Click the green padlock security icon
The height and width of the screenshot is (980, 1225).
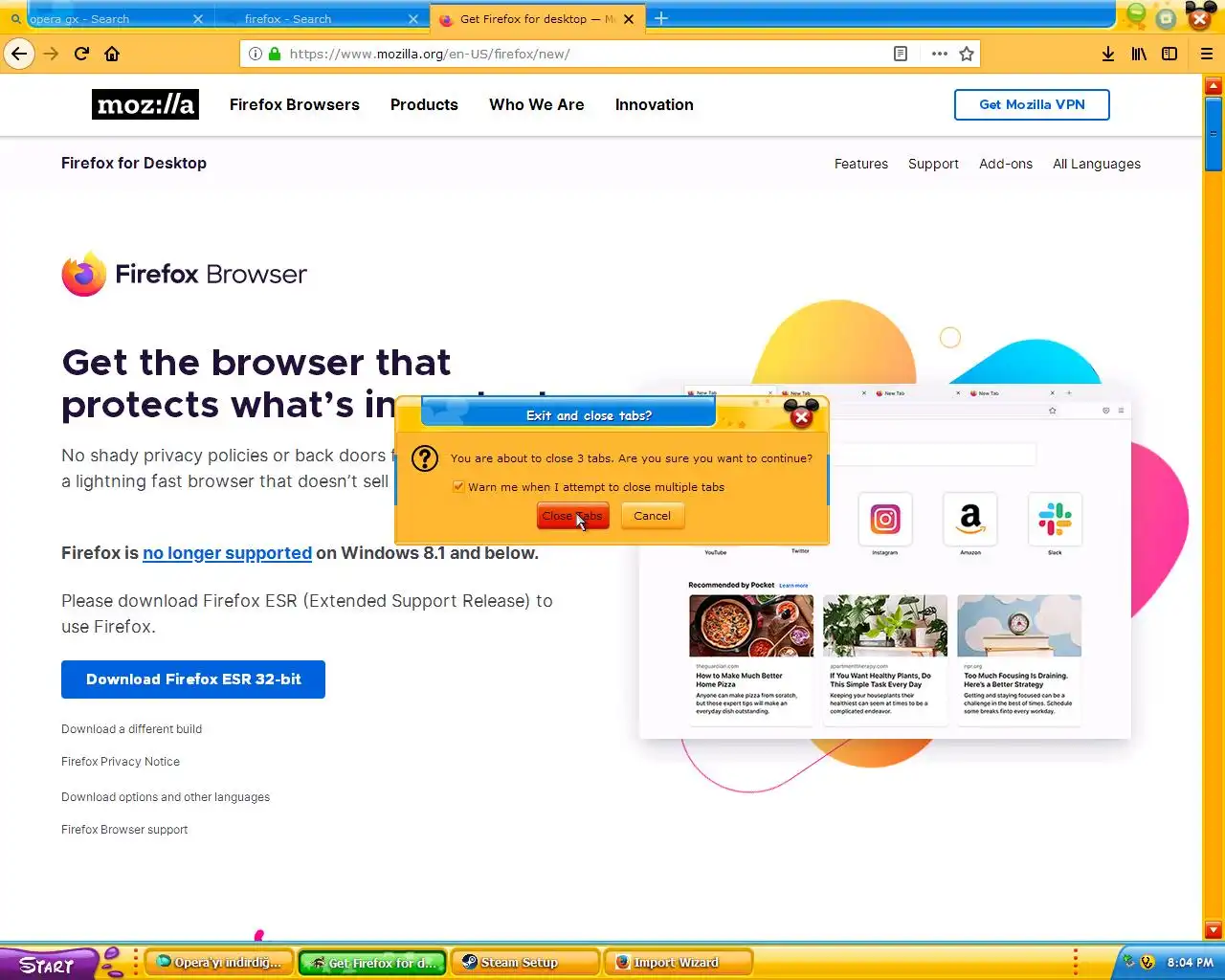(275, 54)
